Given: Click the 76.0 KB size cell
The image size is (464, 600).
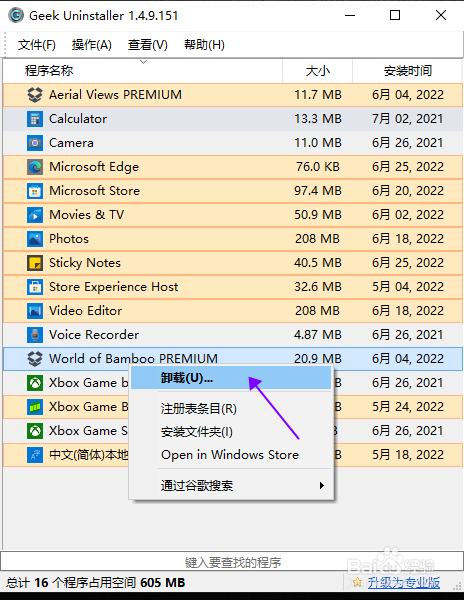Looking at the screenshot, I should (317, 167).
